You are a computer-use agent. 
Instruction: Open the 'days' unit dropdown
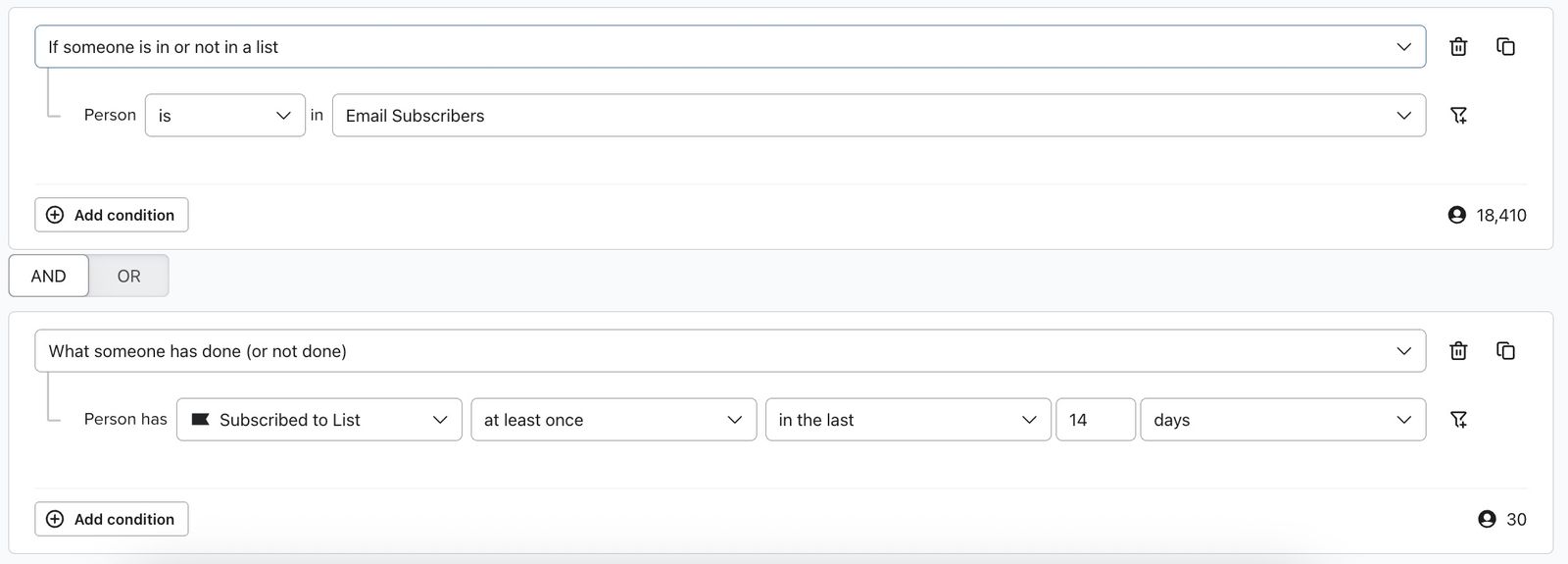click(1283, 420)
